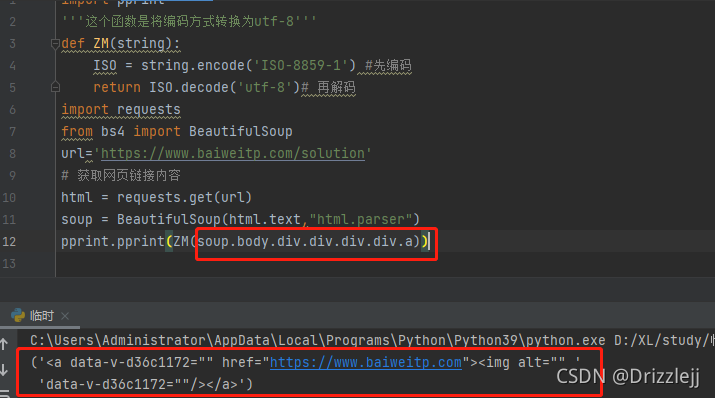Viewport: 715px width, 398px height.
Task: Open the baiweitp.com/solution URL in the code
Action: (x=233, y=154)
